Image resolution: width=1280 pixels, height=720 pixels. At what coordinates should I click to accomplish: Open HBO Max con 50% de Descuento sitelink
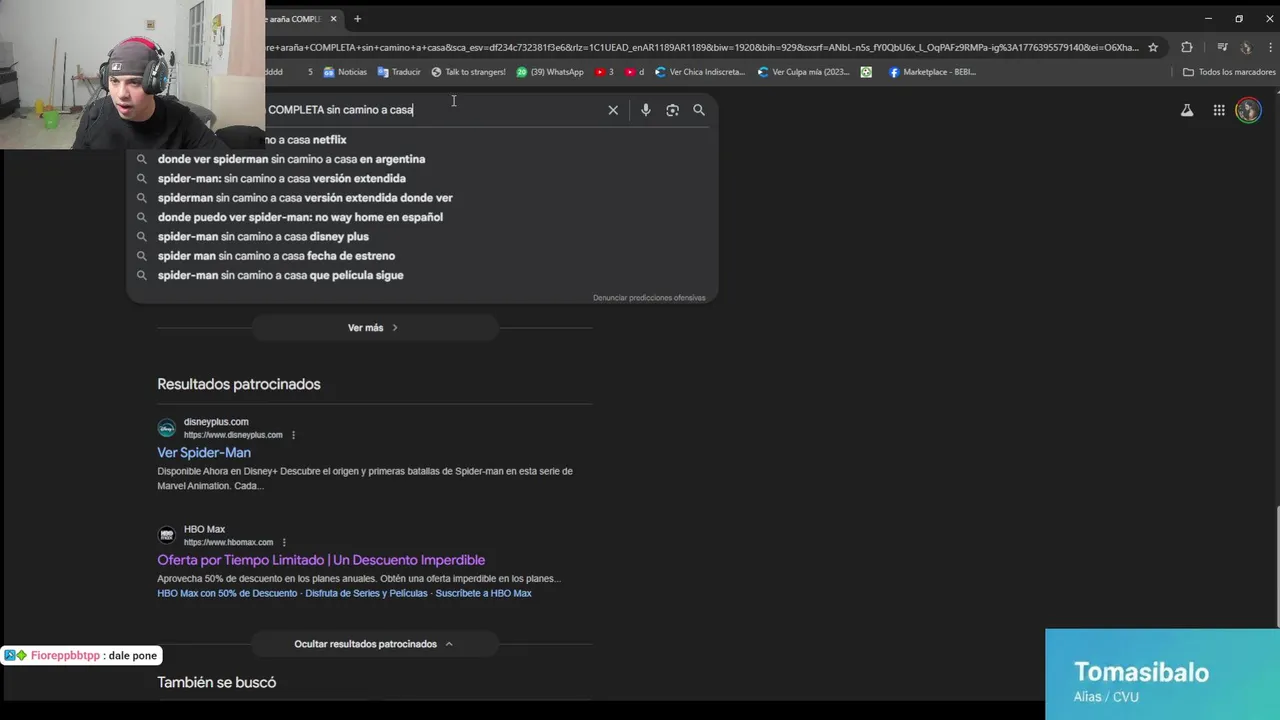click(x=227, y=593)
